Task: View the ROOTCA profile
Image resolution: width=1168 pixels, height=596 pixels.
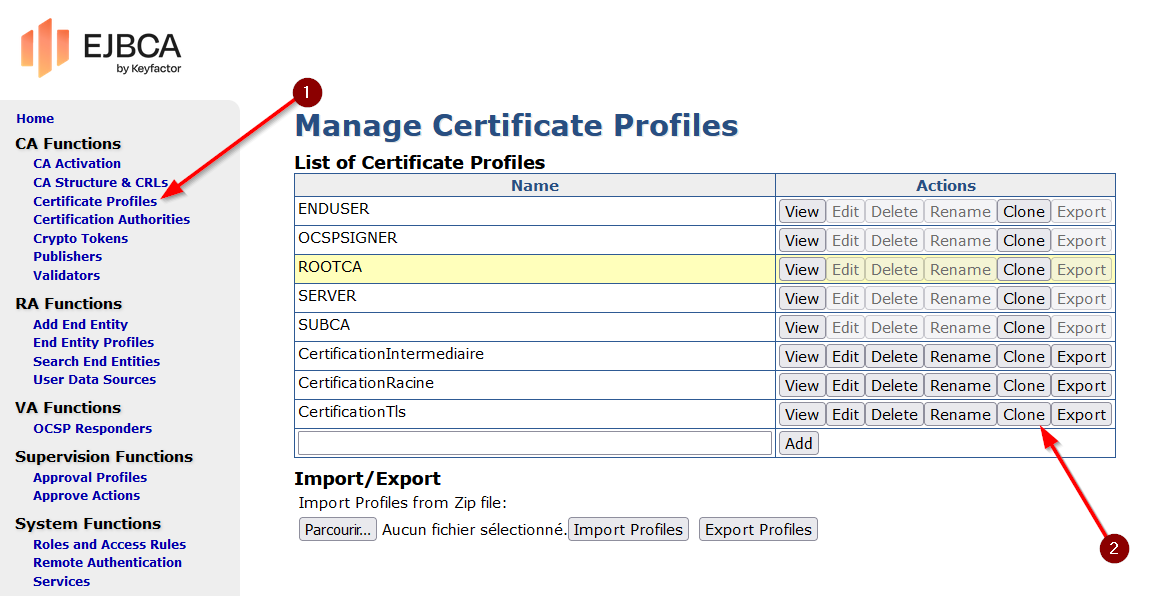Action: (801, 270)
